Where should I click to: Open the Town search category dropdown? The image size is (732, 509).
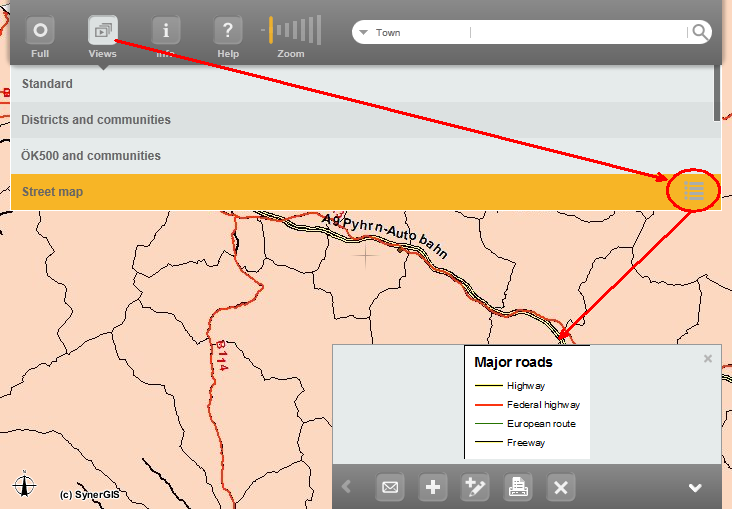(x=364, y=33)
